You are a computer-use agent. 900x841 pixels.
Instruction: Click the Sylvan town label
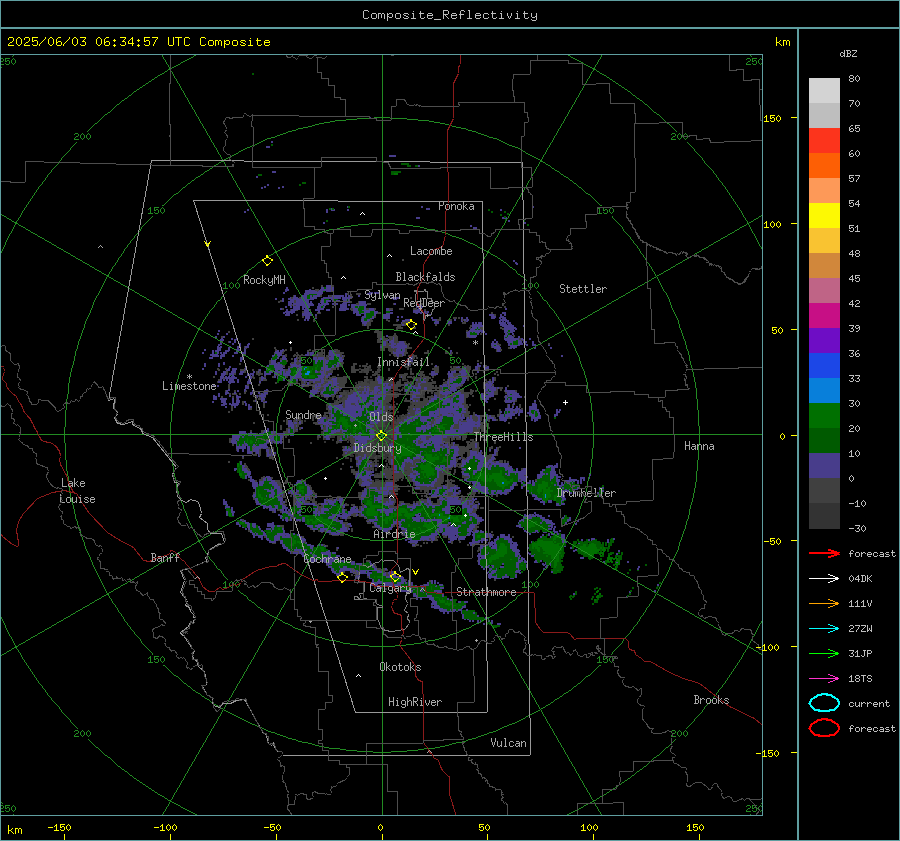[x=382, y=295]
